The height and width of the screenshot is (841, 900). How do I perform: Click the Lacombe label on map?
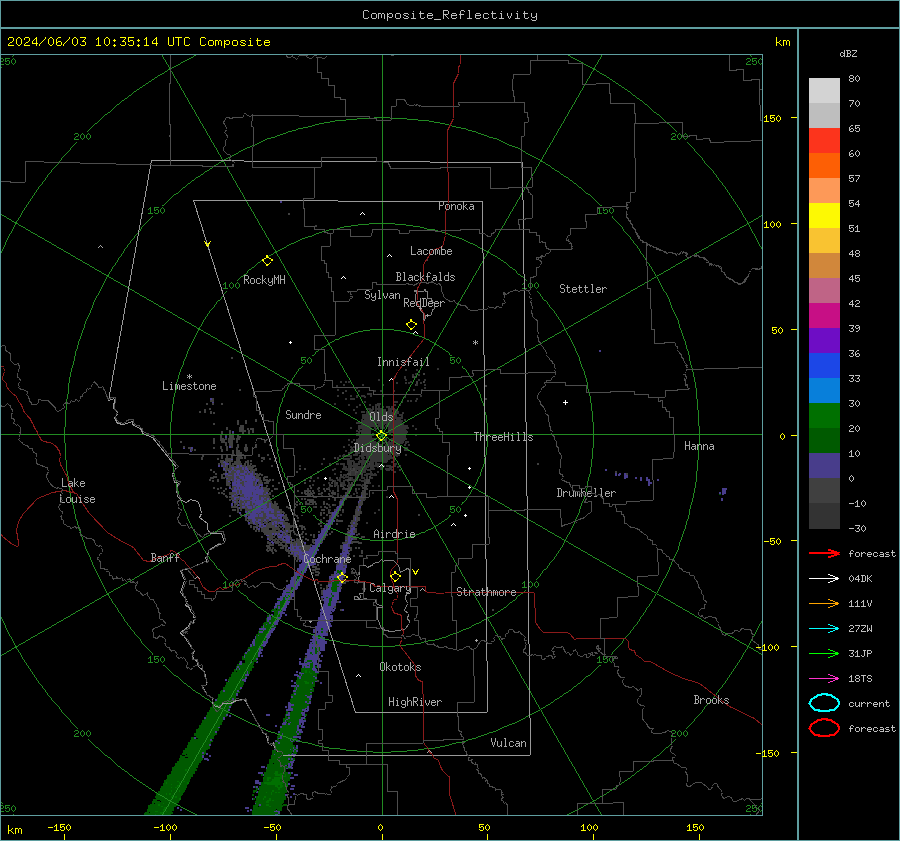[x=431, y=251]
